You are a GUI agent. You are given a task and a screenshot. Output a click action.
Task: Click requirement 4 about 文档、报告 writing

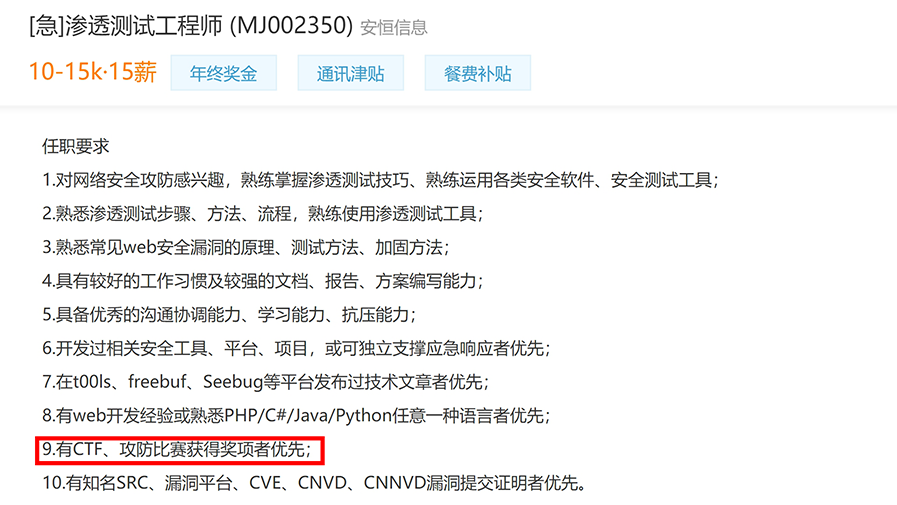pos(263,281)
